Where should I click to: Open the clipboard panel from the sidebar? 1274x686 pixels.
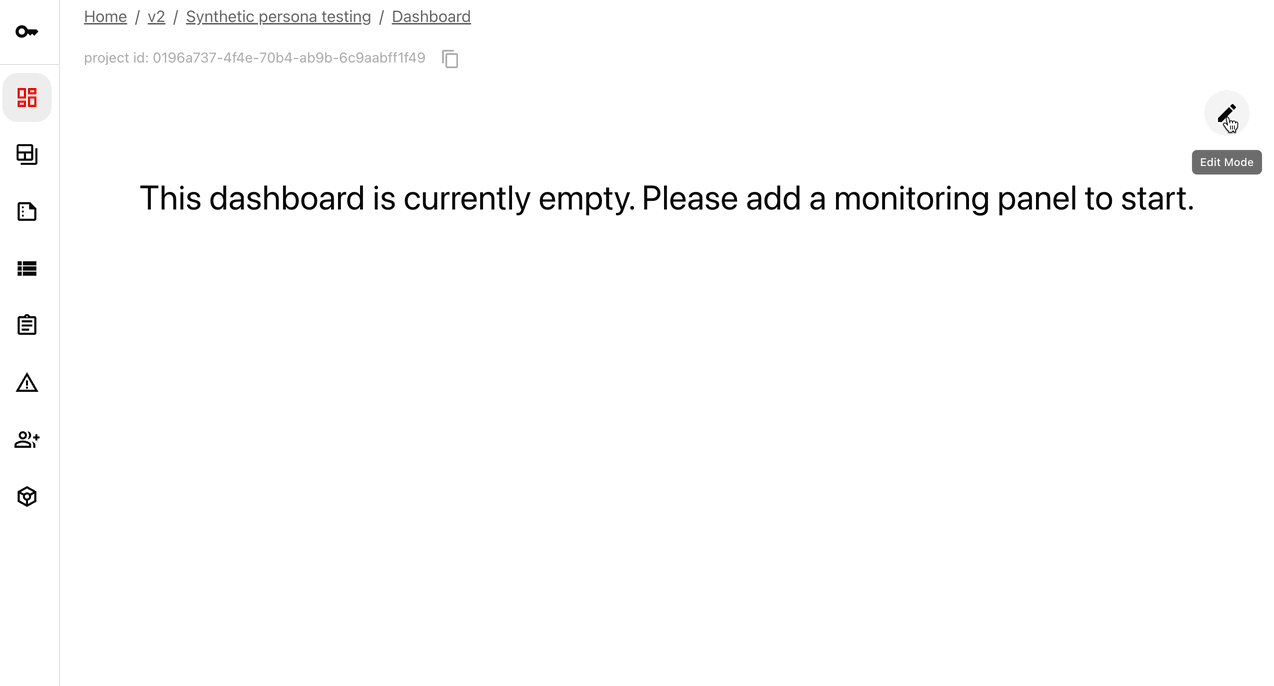coord(27,325)
